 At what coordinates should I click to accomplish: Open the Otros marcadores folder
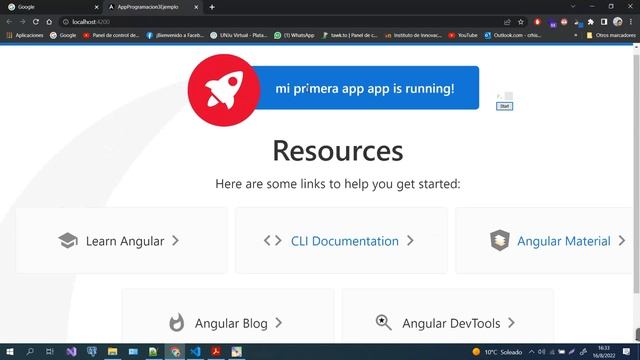pos(611,36)
